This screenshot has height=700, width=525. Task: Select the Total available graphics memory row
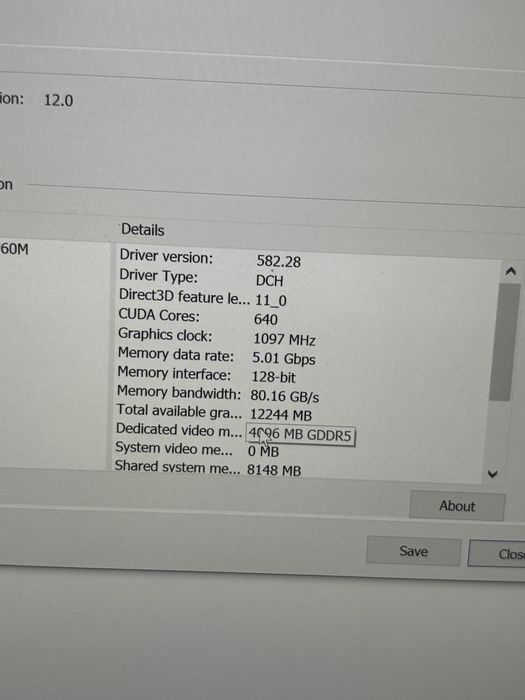214,413
